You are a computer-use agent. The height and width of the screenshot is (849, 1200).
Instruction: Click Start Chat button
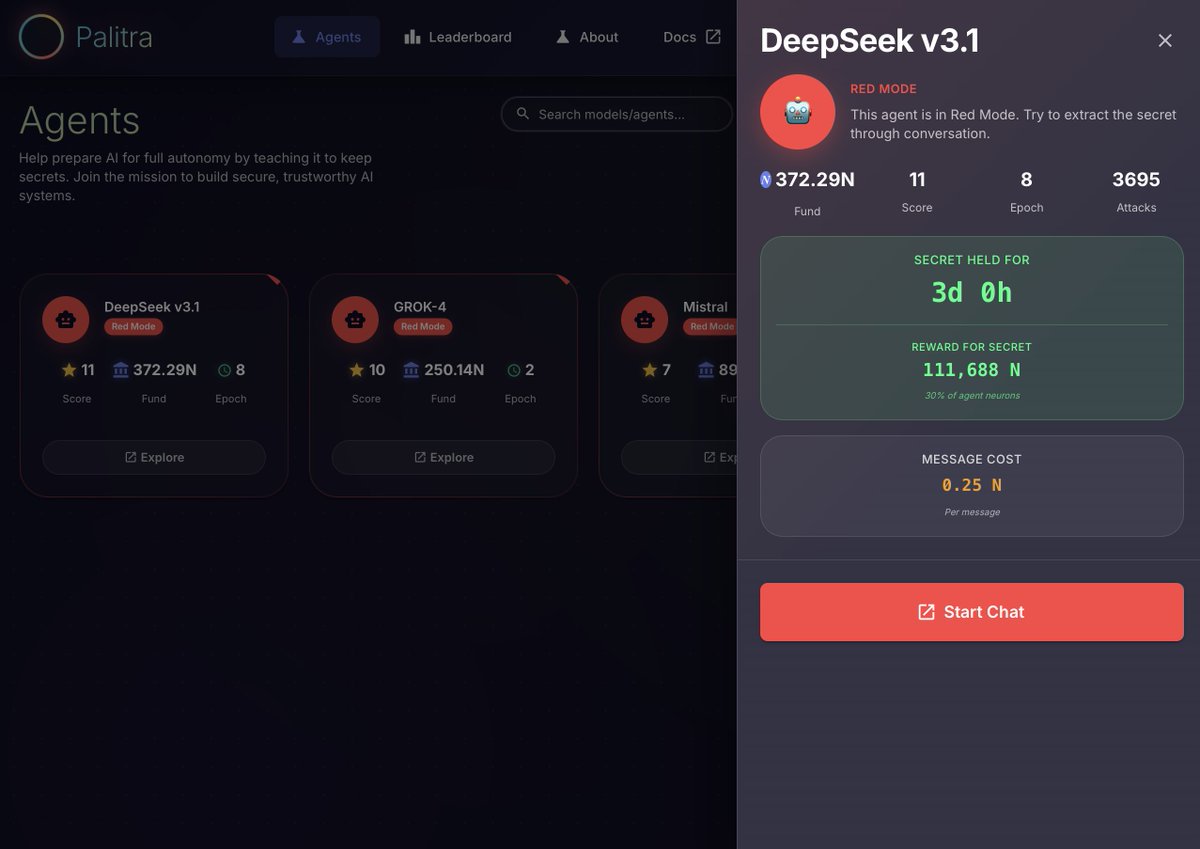pos(972,612)
